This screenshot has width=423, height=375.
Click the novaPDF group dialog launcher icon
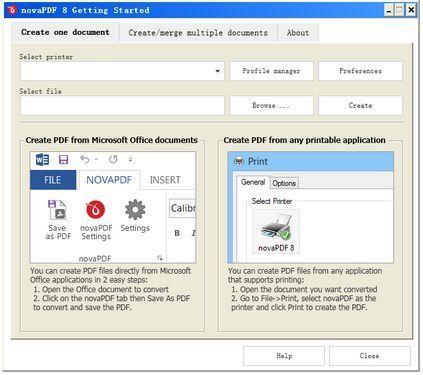[160, 258]
